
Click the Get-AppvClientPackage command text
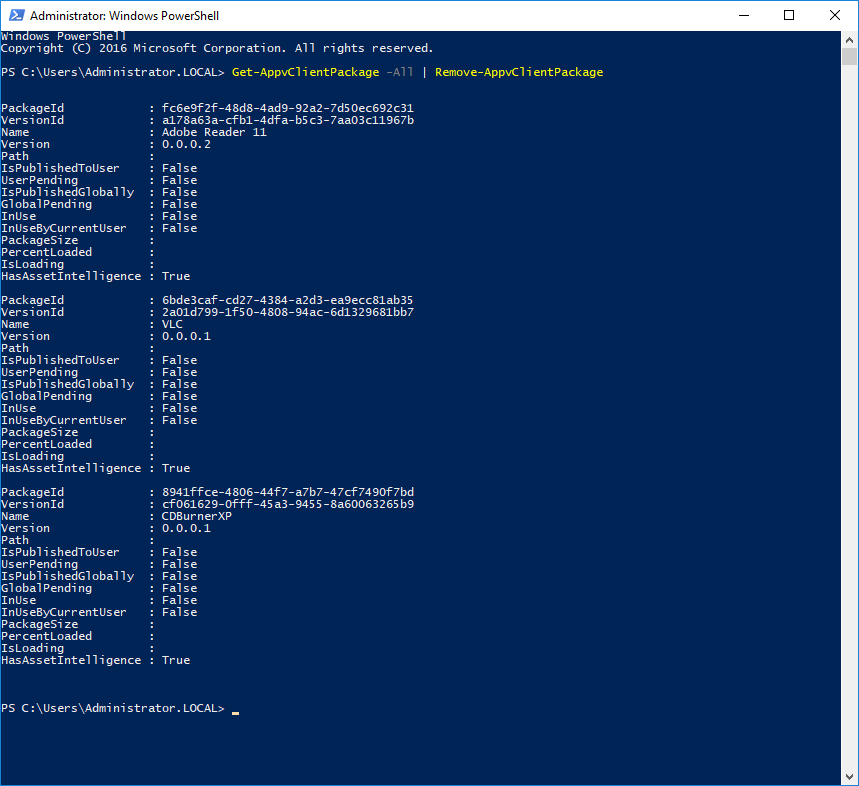tap(305, 72)
